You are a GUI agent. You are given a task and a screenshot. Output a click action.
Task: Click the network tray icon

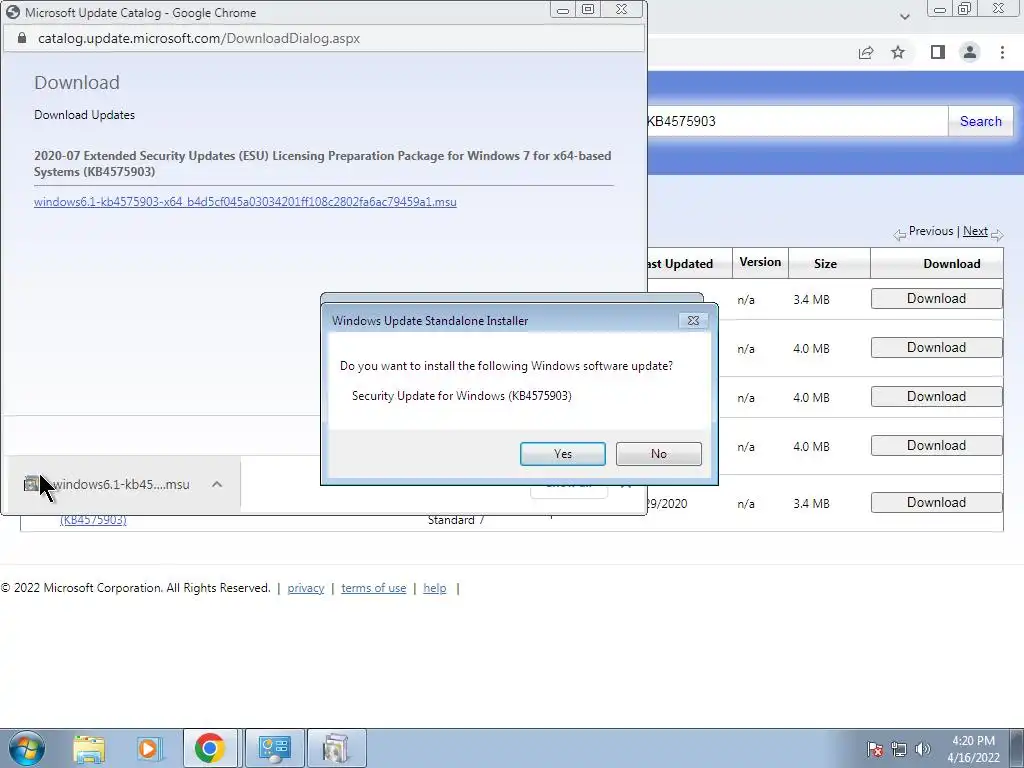899,748
